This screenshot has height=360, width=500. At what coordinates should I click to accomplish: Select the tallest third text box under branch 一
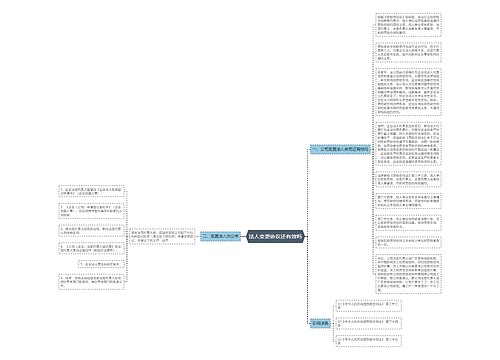click(x=408, y=92)
